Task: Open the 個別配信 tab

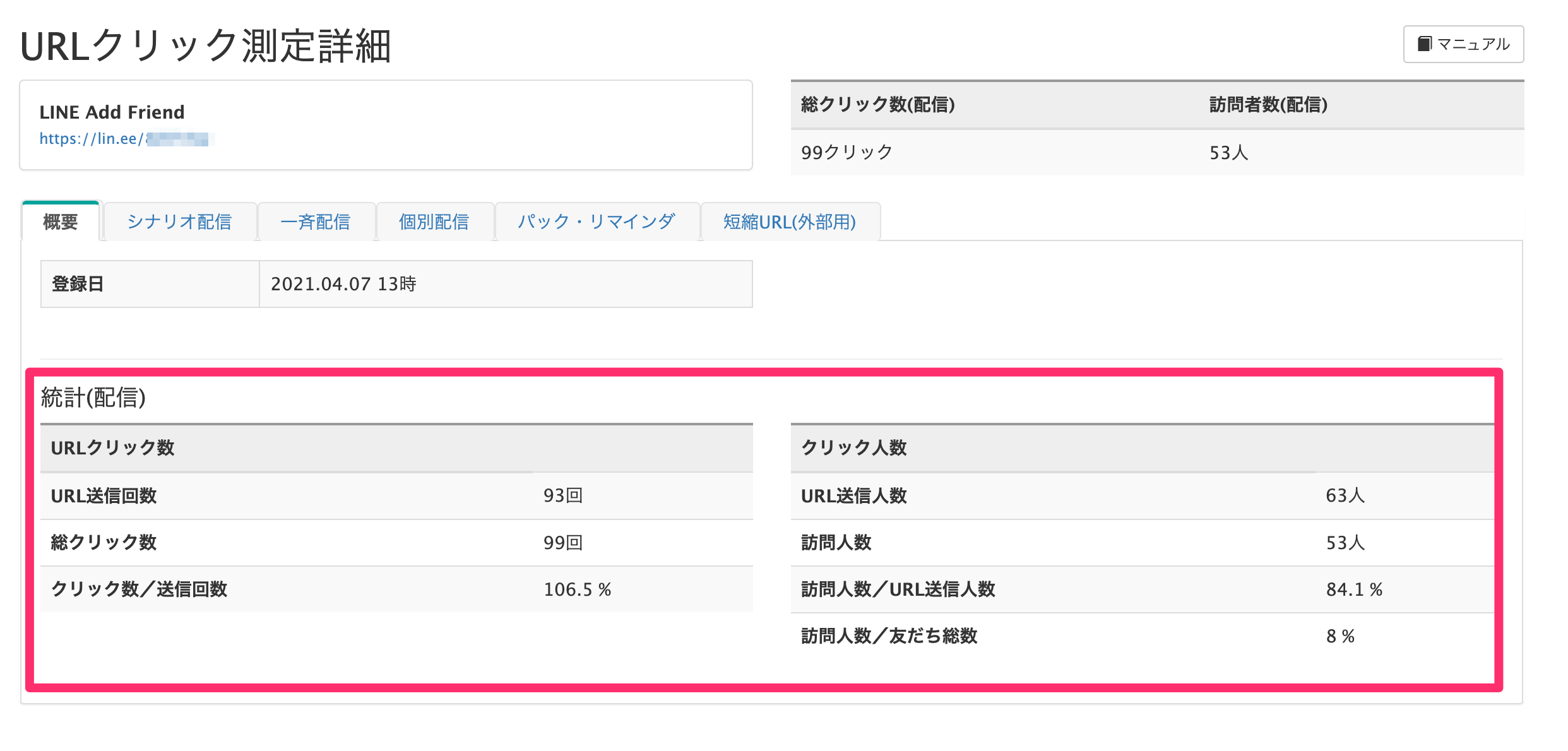Action: (x=434, y=222)
